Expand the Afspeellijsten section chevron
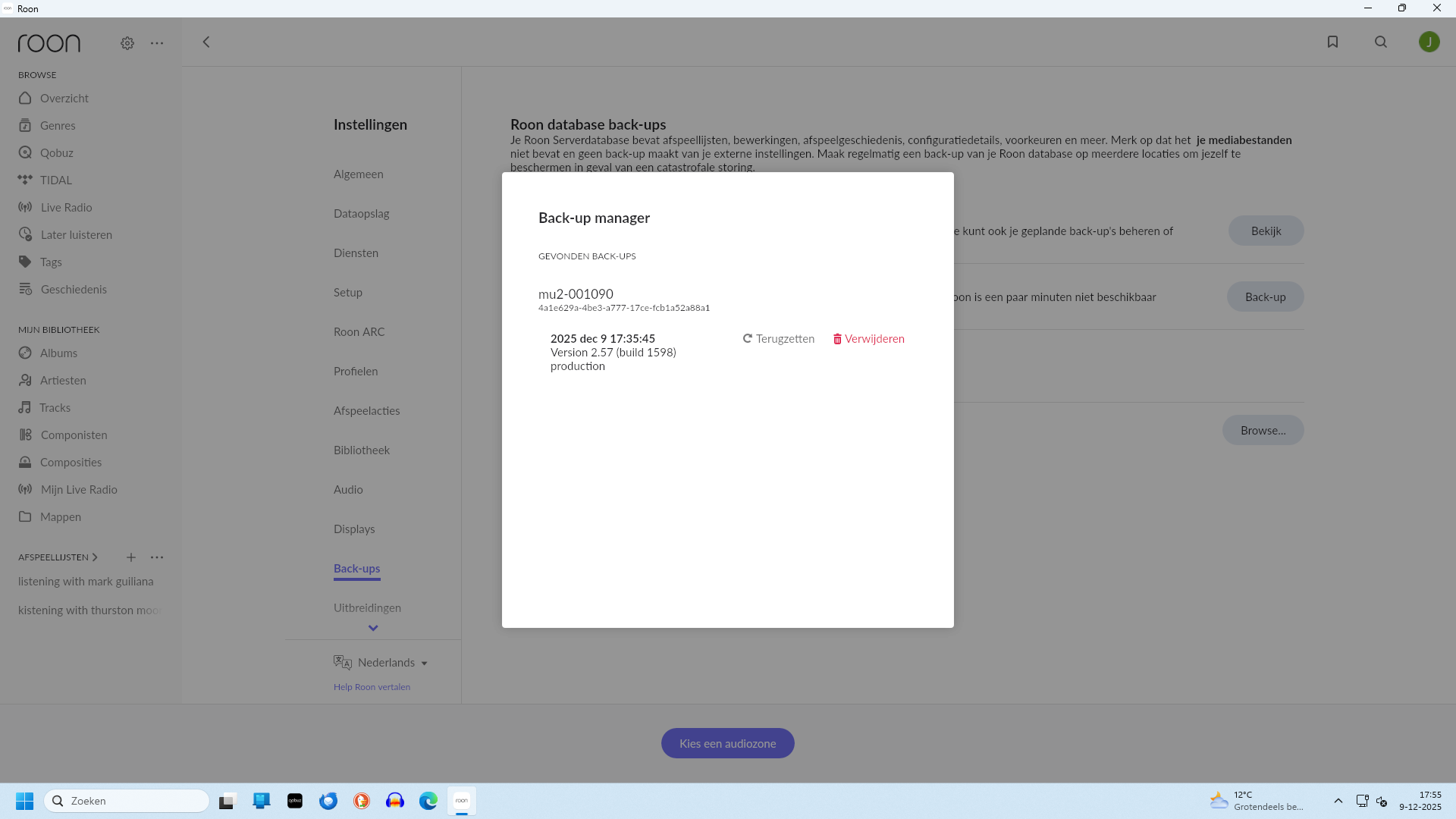This screenshot has width=1456, height=819. click(95, 557)
